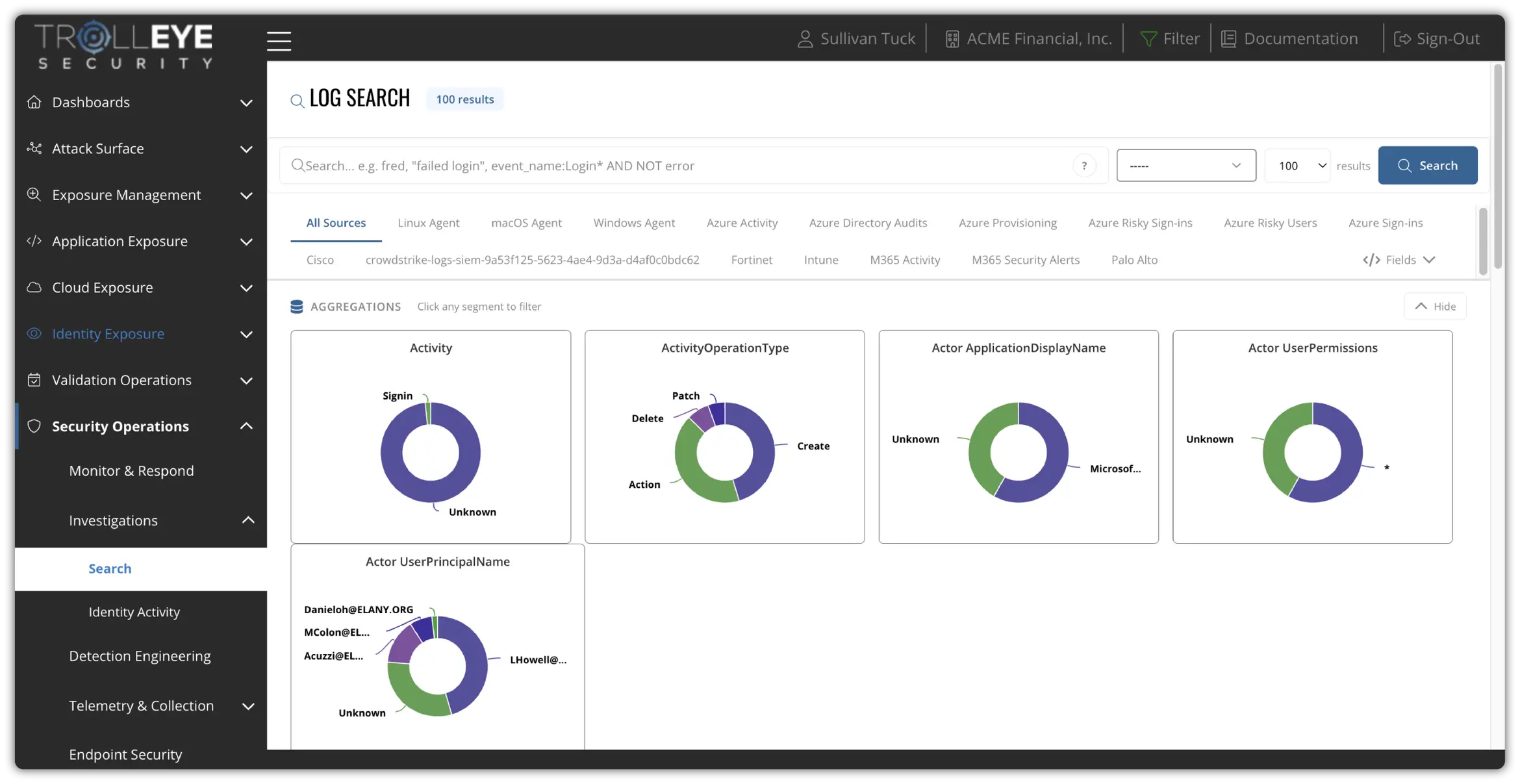Click the blue Search button
Viewport: 1520px width, 784px height.
[x=1427, y=166]
